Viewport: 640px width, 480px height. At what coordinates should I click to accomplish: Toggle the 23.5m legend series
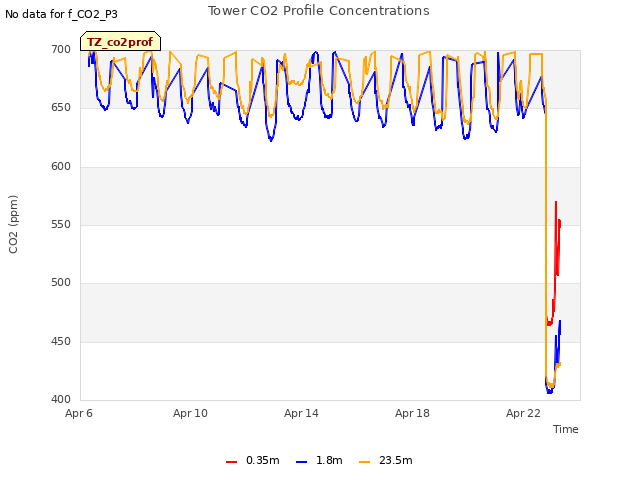coord(385,461)
